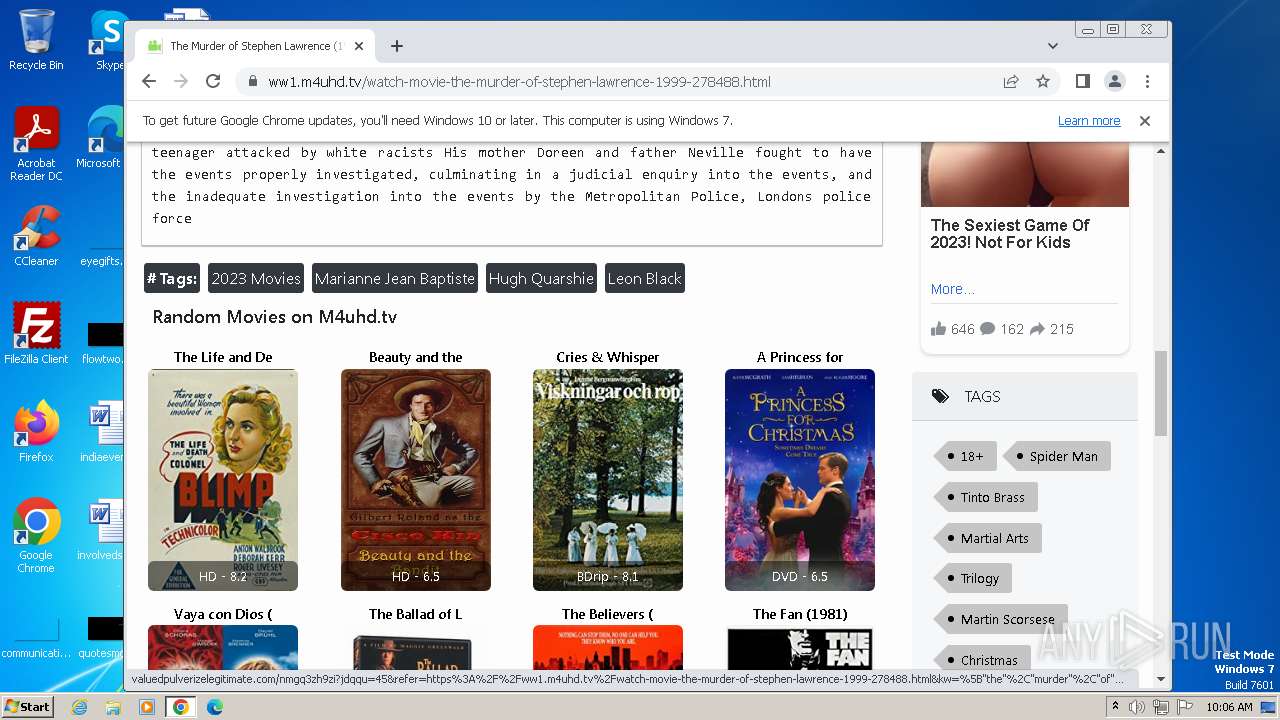Open the 2023 Movies tag
The width and height of the screenshot is (1280, 720).
[256, 279]
